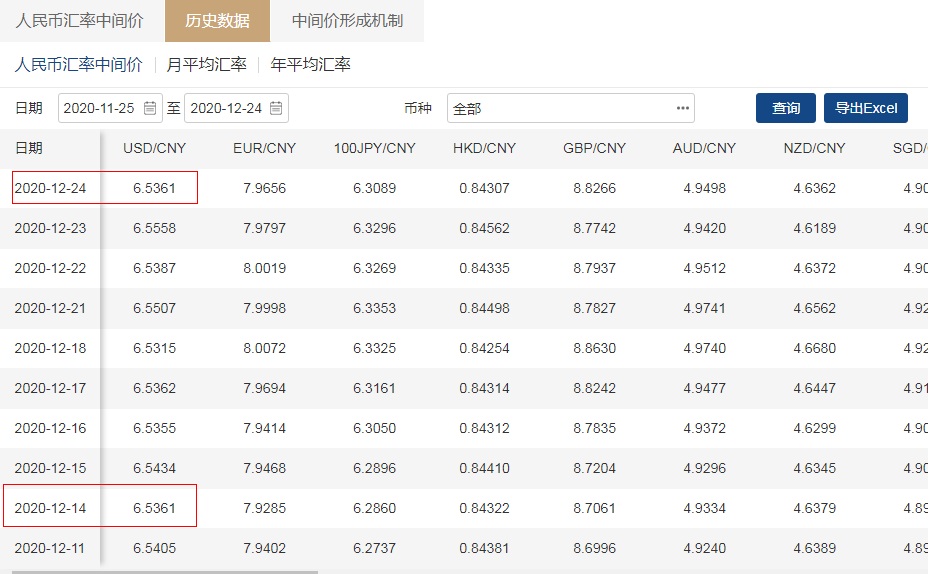The width and height of the screenshot is (934, 574).
Task: Focus start date field 2020-11-25
Action: click(110, 108)
